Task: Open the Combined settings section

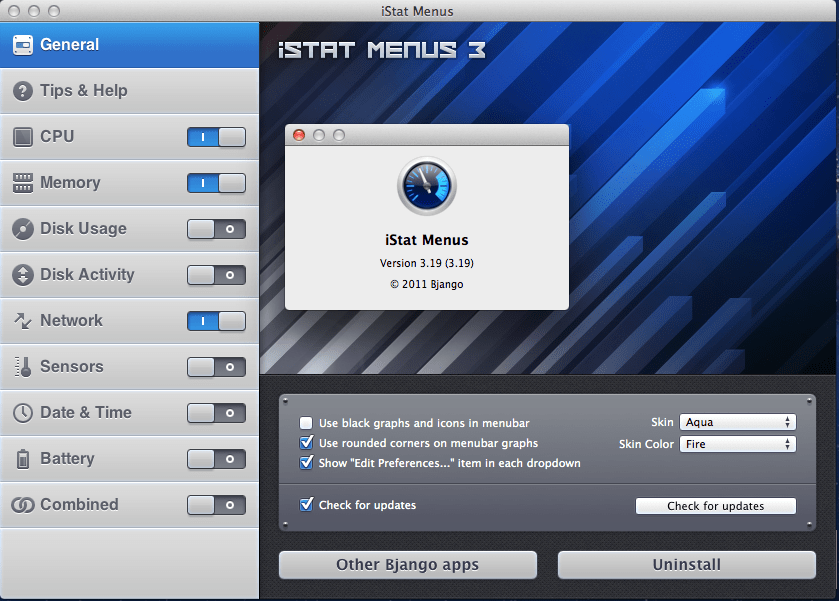Action: 129,505
